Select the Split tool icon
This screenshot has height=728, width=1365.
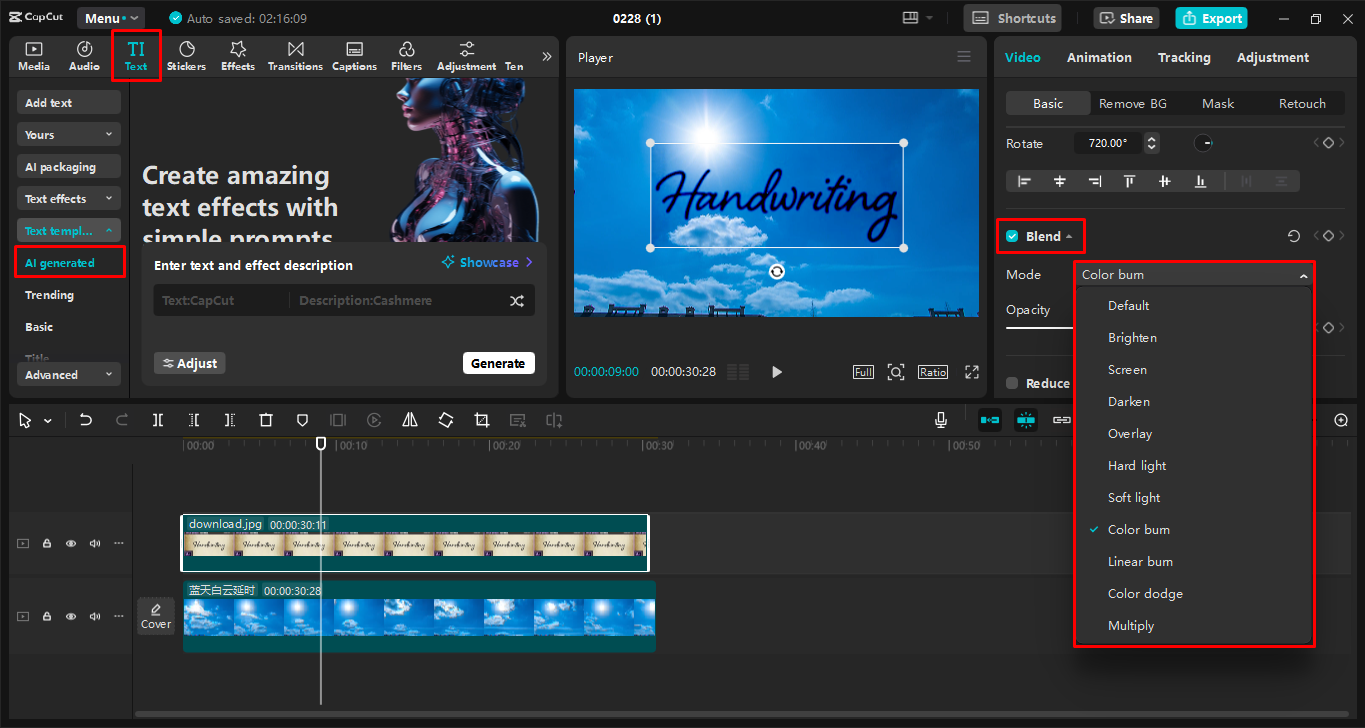(157, 420)
